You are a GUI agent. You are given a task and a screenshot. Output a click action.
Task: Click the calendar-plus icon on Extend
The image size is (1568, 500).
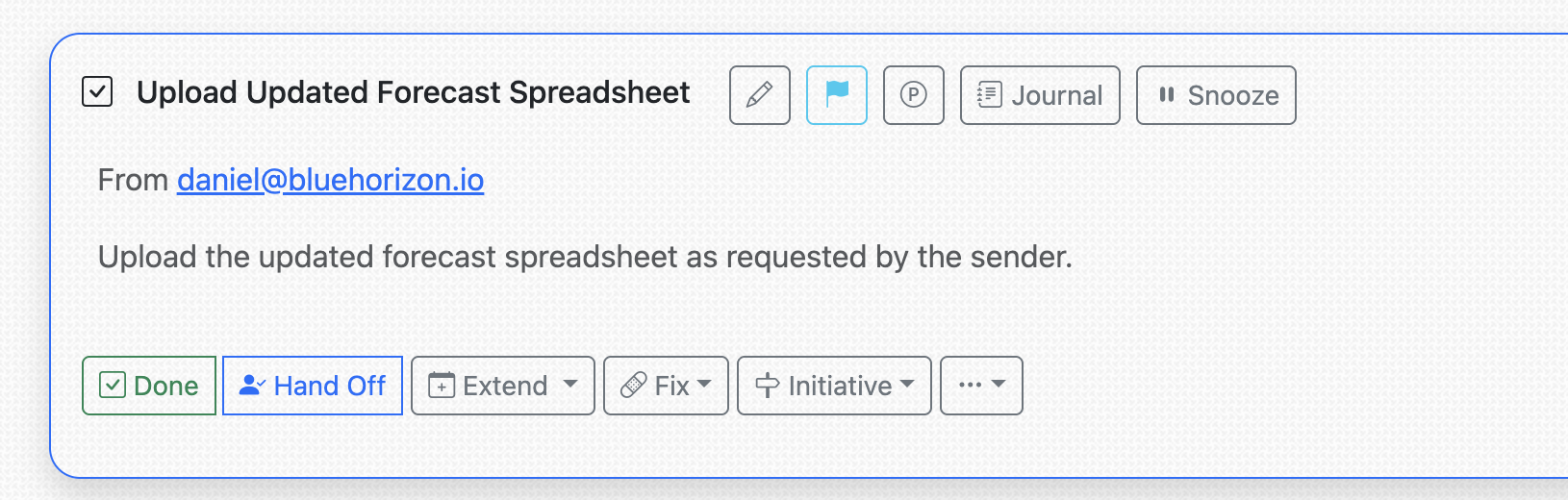[x=441, y=386]
